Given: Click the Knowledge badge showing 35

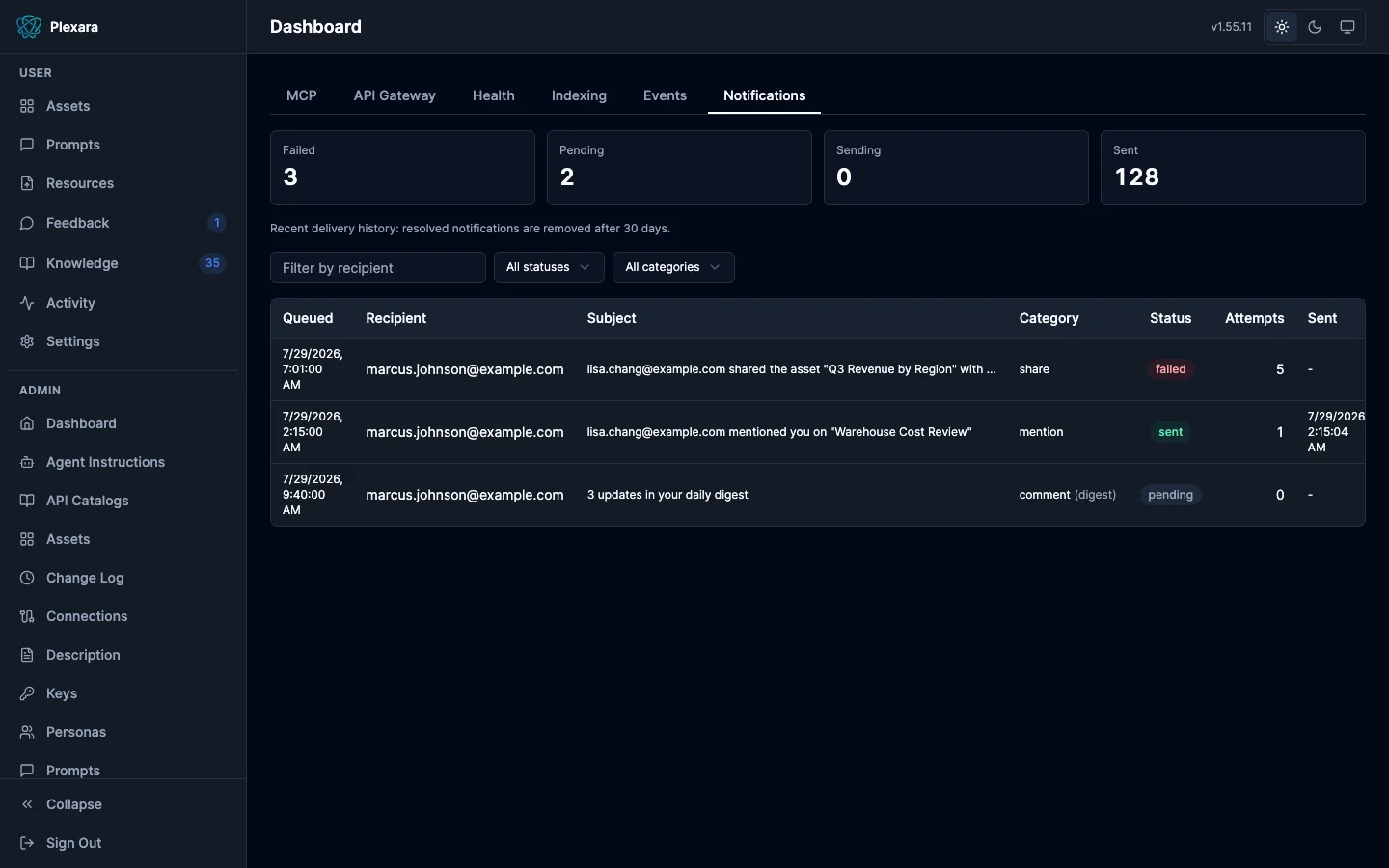Looking at the screenshot, I should 212,263.
